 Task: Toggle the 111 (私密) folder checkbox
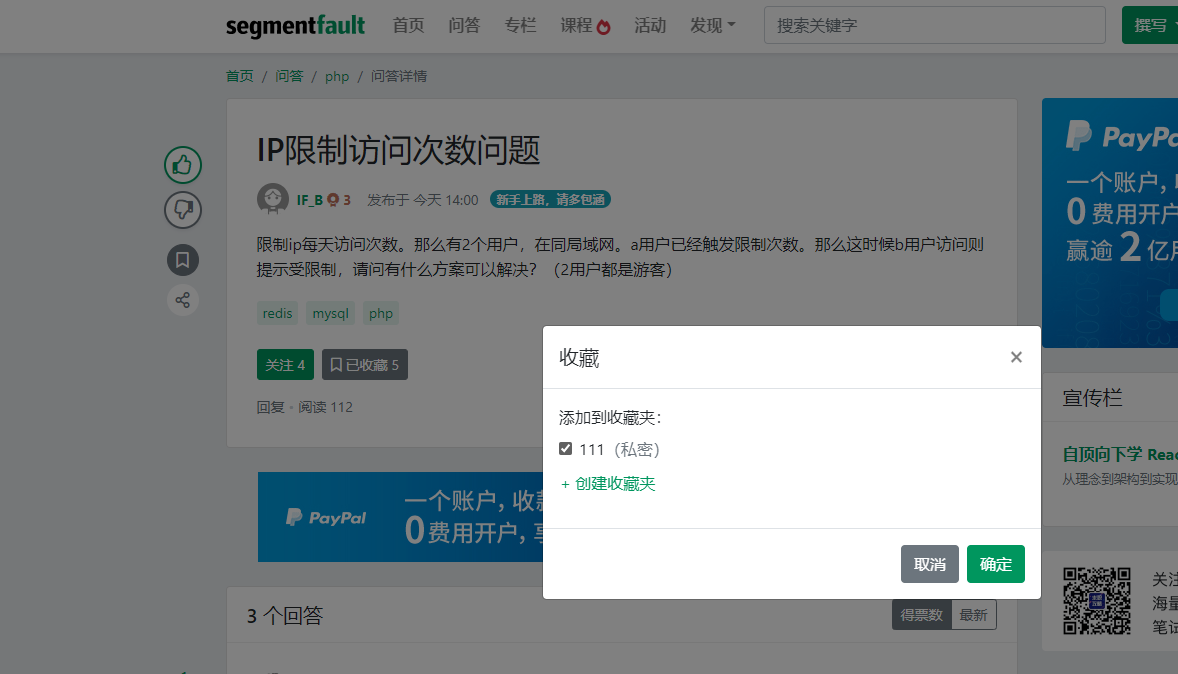click(566, 449)
